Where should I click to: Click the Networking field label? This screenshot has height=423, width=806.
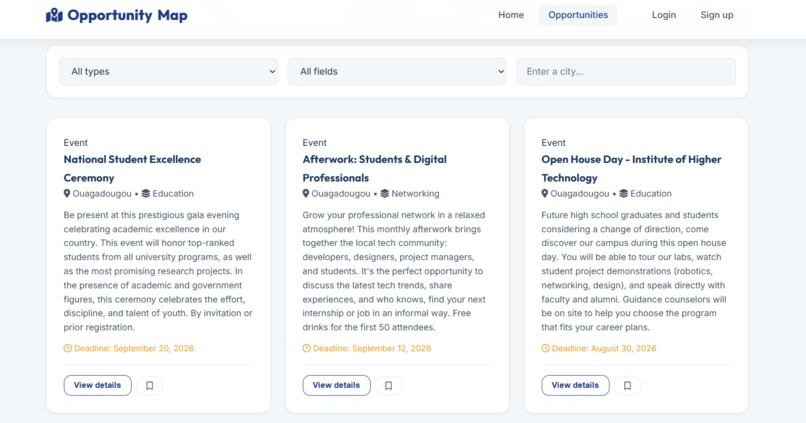click(x=415, y=194)
